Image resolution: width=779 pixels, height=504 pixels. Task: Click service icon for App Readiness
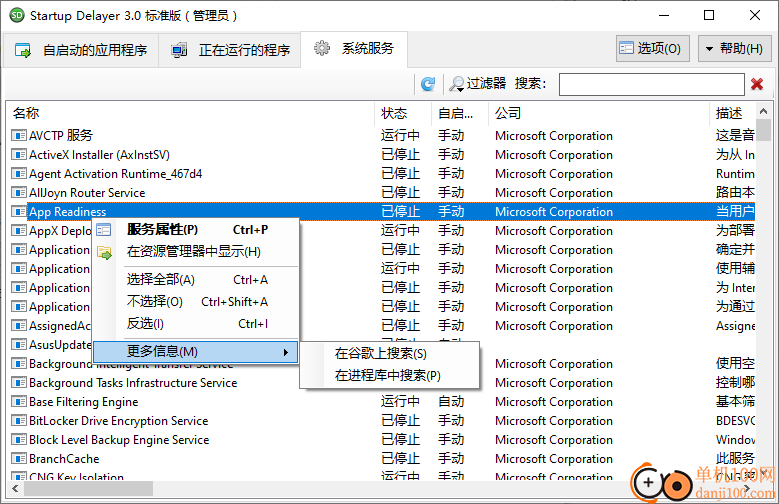(x=18, y=212)
